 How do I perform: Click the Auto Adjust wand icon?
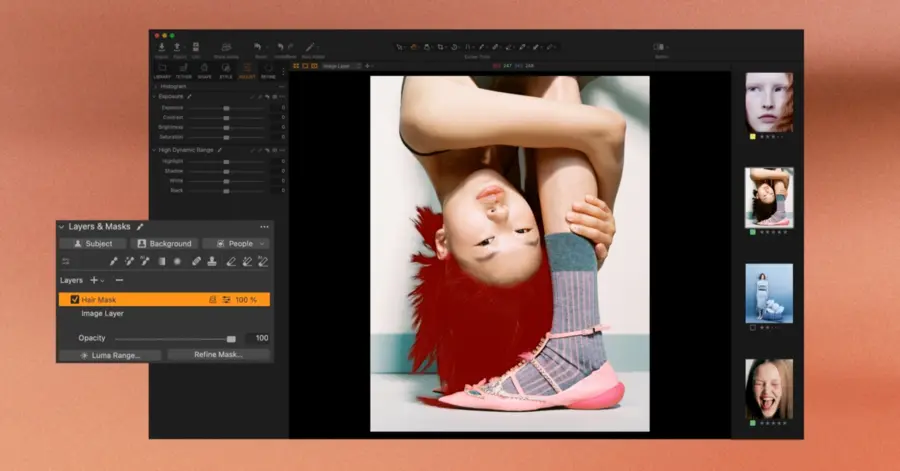[309, 47]
